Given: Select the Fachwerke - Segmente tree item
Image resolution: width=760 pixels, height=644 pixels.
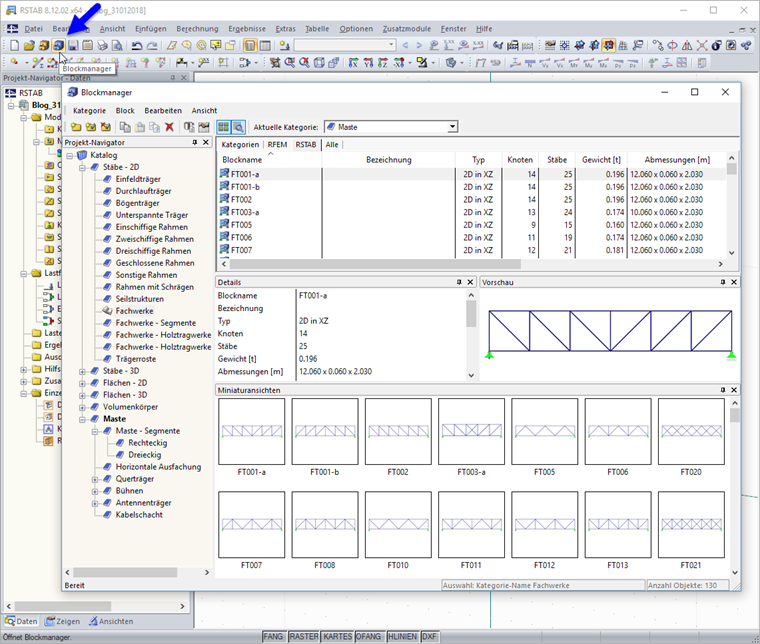Looking at the screenshot, I should pos(155,323).
